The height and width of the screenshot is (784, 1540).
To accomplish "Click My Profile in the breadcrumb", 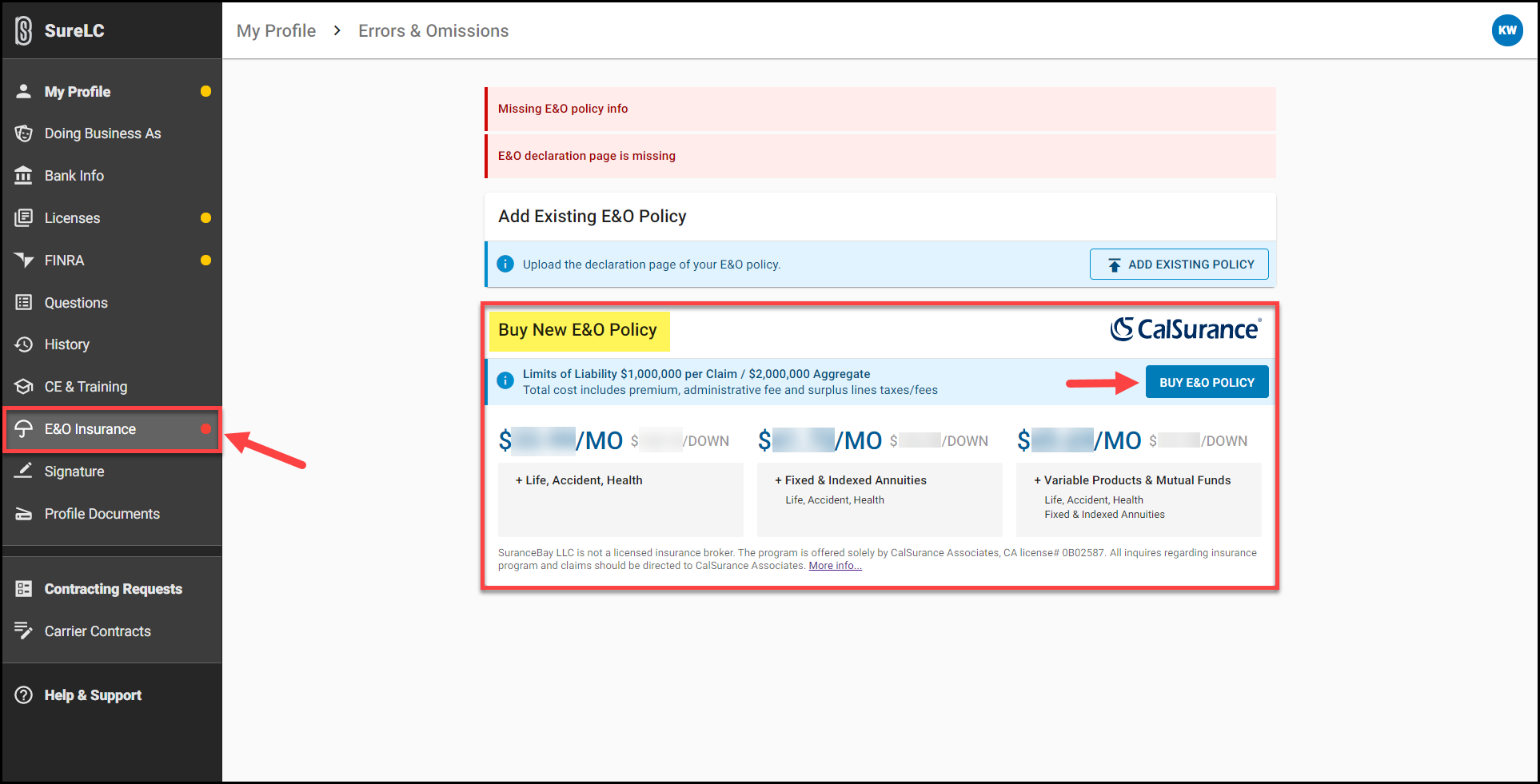I will tap(276, 30).
